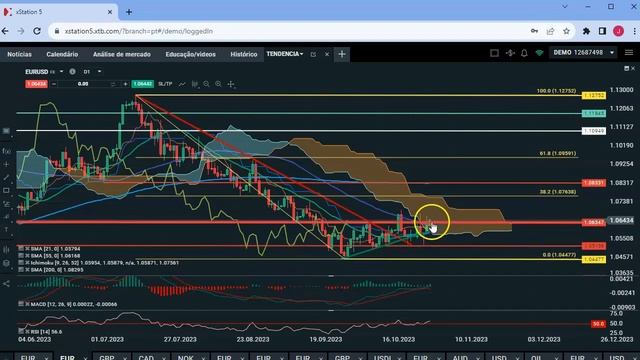Close the TENDENCIA workspace tab
The height and width of the screenshot is (360, 640).
(x=327, y=54)
